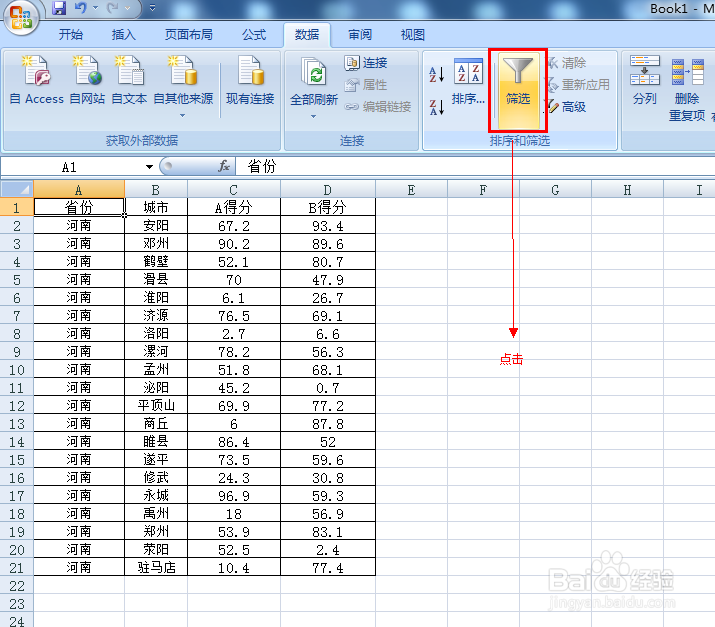Image resolution: width=715 pixels, height=627 pixels.
Task: Open the 自其他来源 menu
Action: point(183,86)
